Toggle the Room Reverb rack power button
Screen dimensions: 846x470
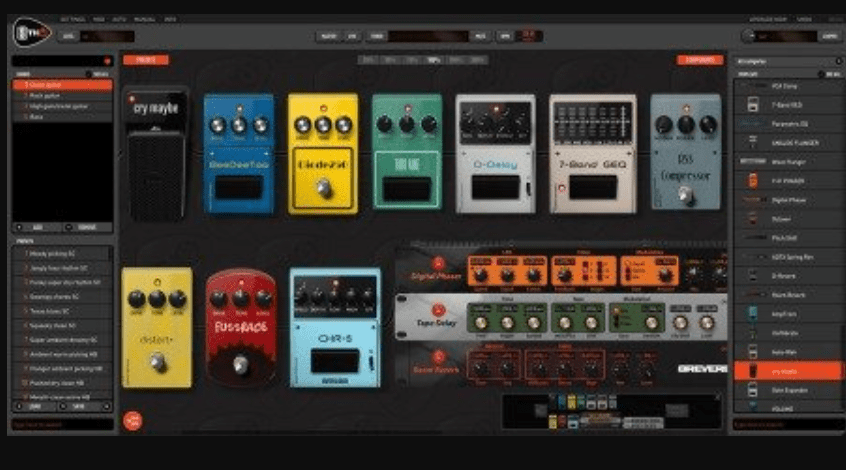(438, 357)
